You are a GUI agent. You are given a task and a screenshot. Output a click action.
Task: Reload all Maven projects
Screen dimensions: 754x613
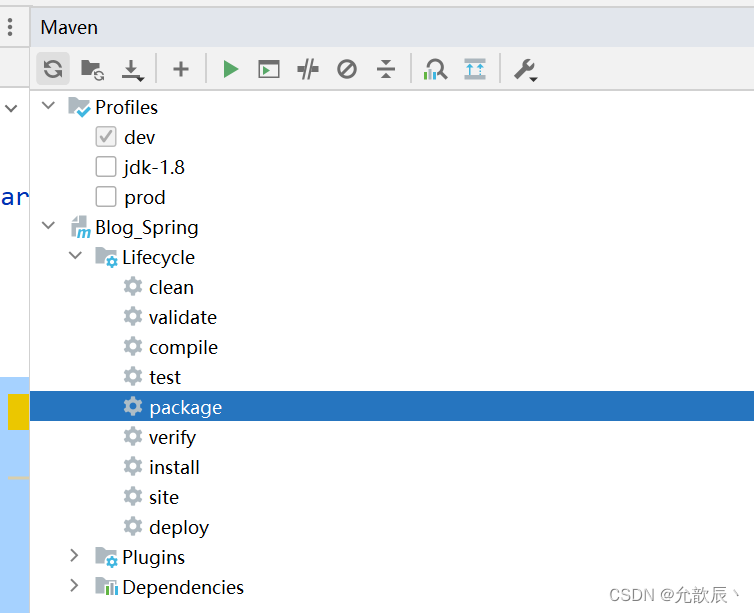coord(53,69)
